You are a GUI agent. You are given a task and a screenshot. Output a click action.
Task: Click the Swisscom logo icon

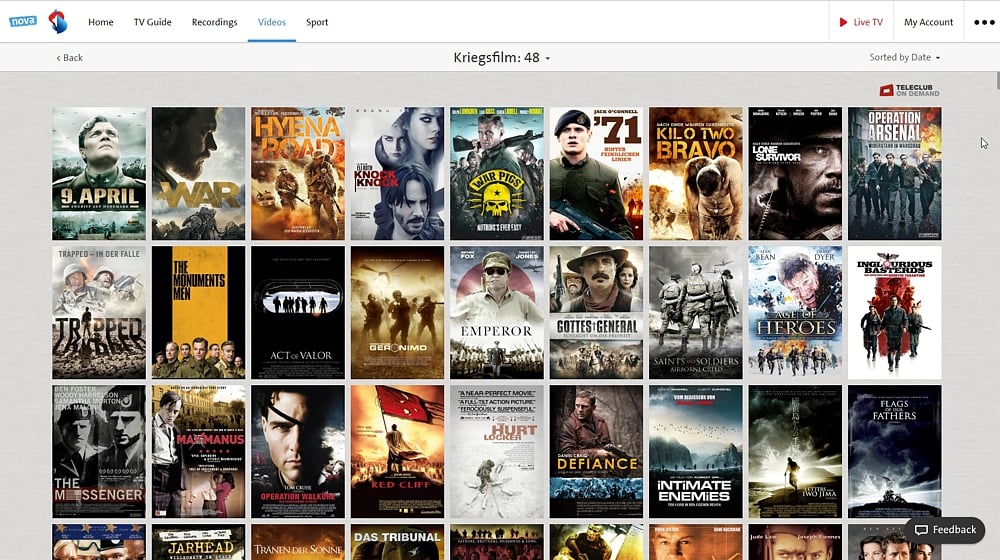coord(58,22)
